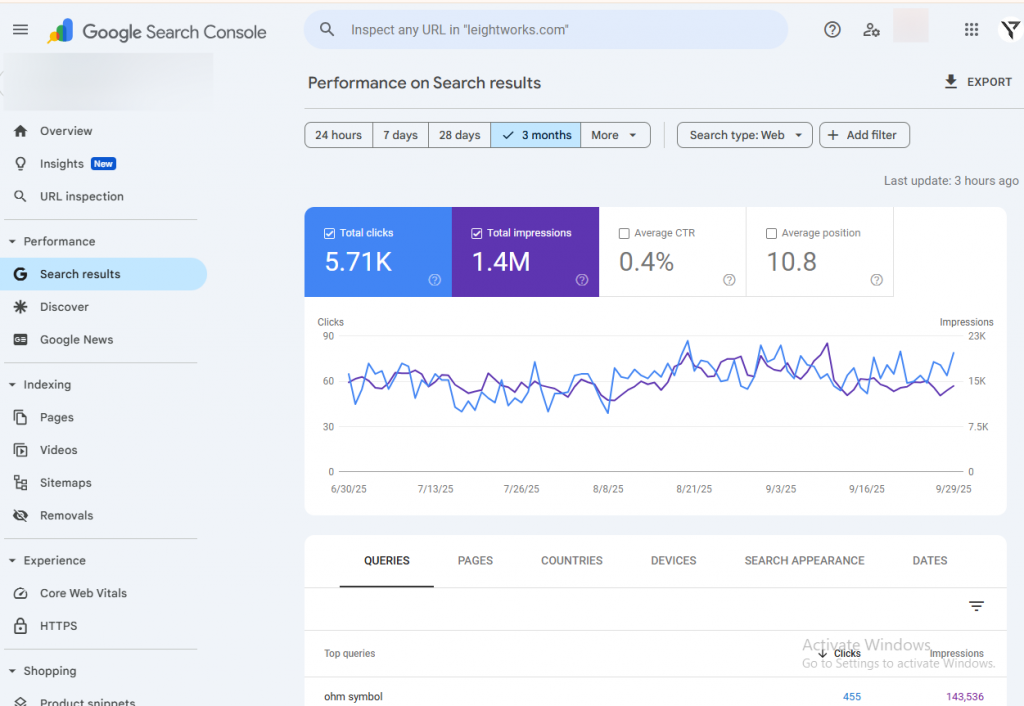This screenshot has width=1024, height=706.
Task: Open Core Web Vitals in sidebar
Action: [83, 593]
